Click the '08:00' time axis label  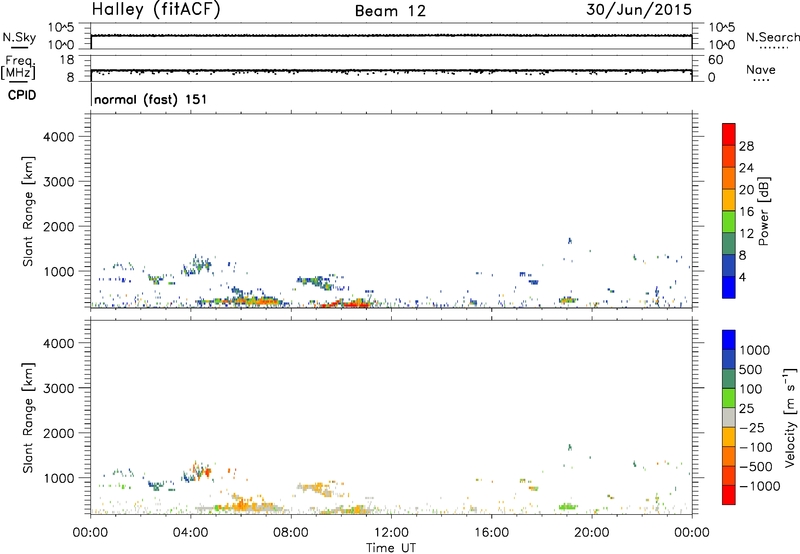[x=290, y=532]
